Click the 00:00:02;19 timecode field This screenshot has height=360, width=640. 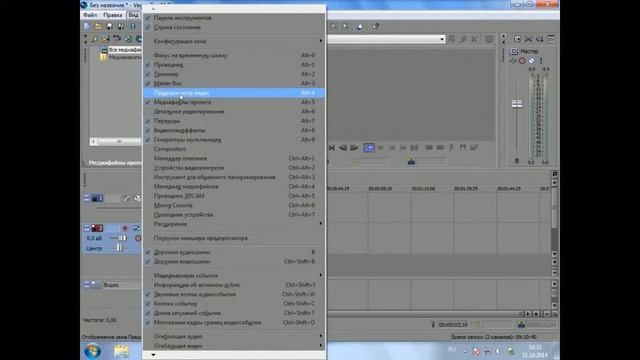coord(453,325)
